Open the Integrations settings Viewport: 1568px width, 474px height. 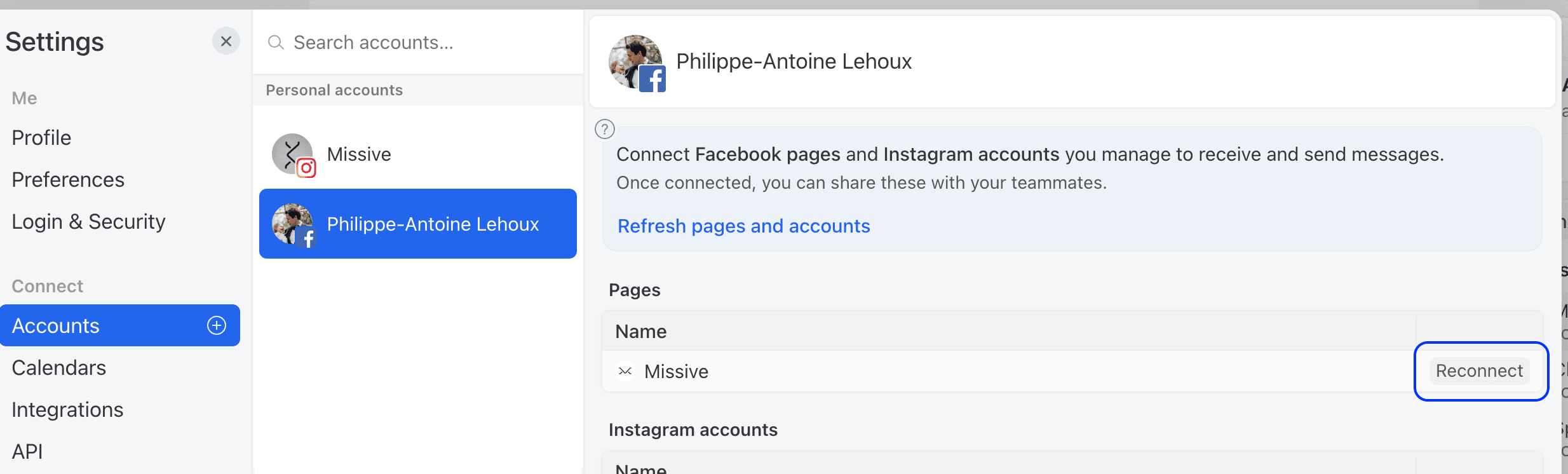pyautogui.click(x=67, y=410)
